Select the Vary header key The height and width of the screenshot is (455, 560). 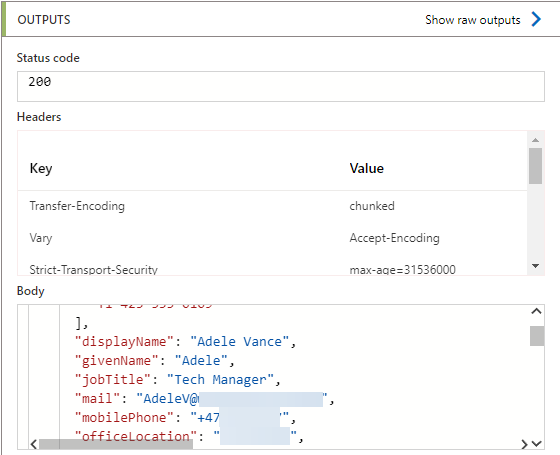(41, 238)
